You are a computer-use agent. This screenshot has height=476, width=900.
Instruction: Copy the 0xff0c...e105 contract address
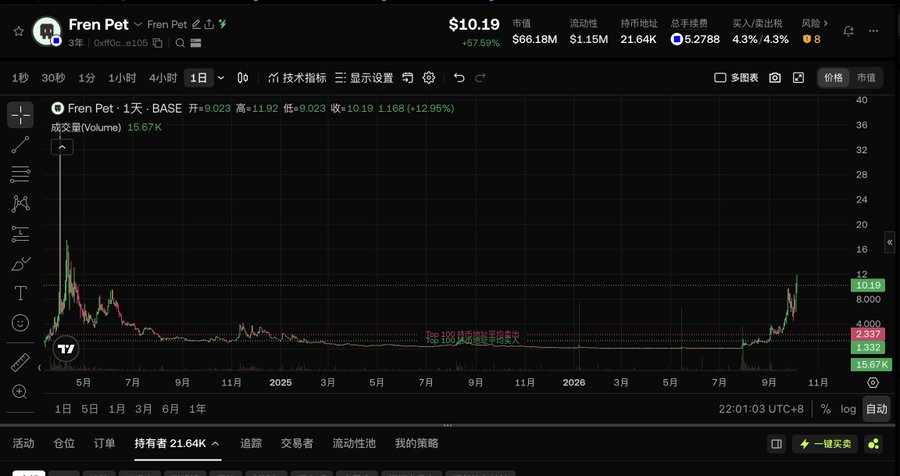point(158,43)
